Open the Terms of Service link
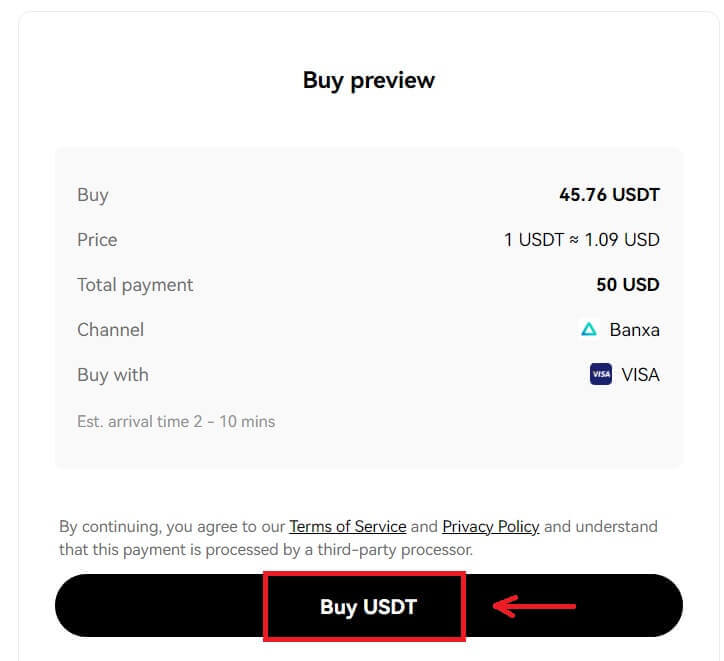The image size is (724, 661). [347, 526]
